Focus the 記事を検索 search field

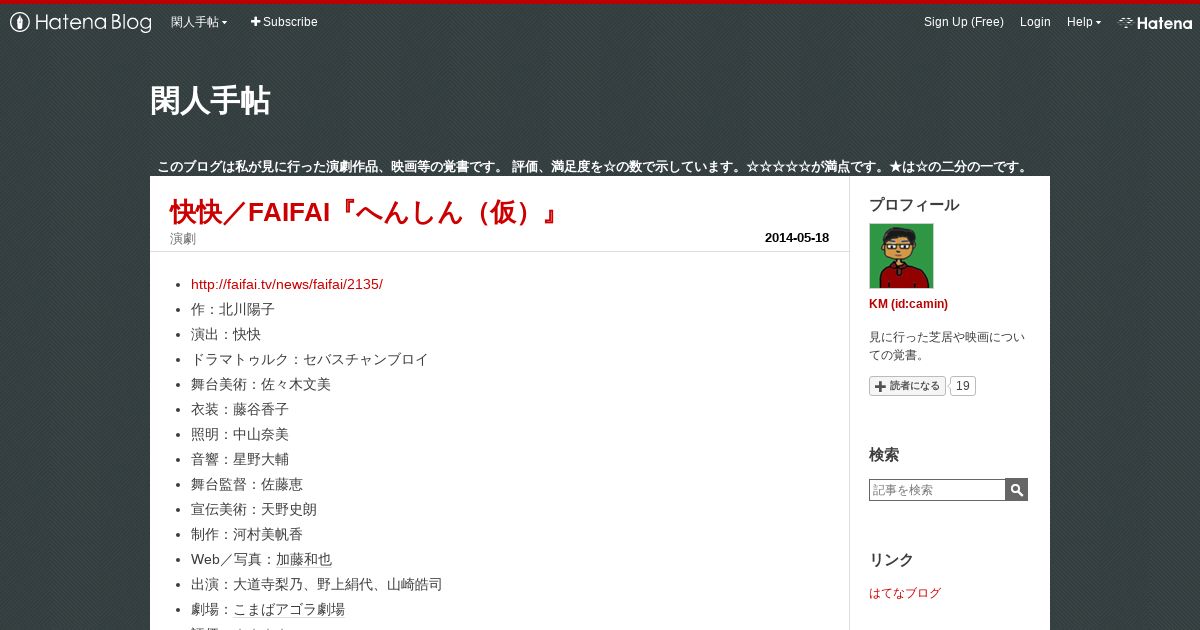(937, 490)
